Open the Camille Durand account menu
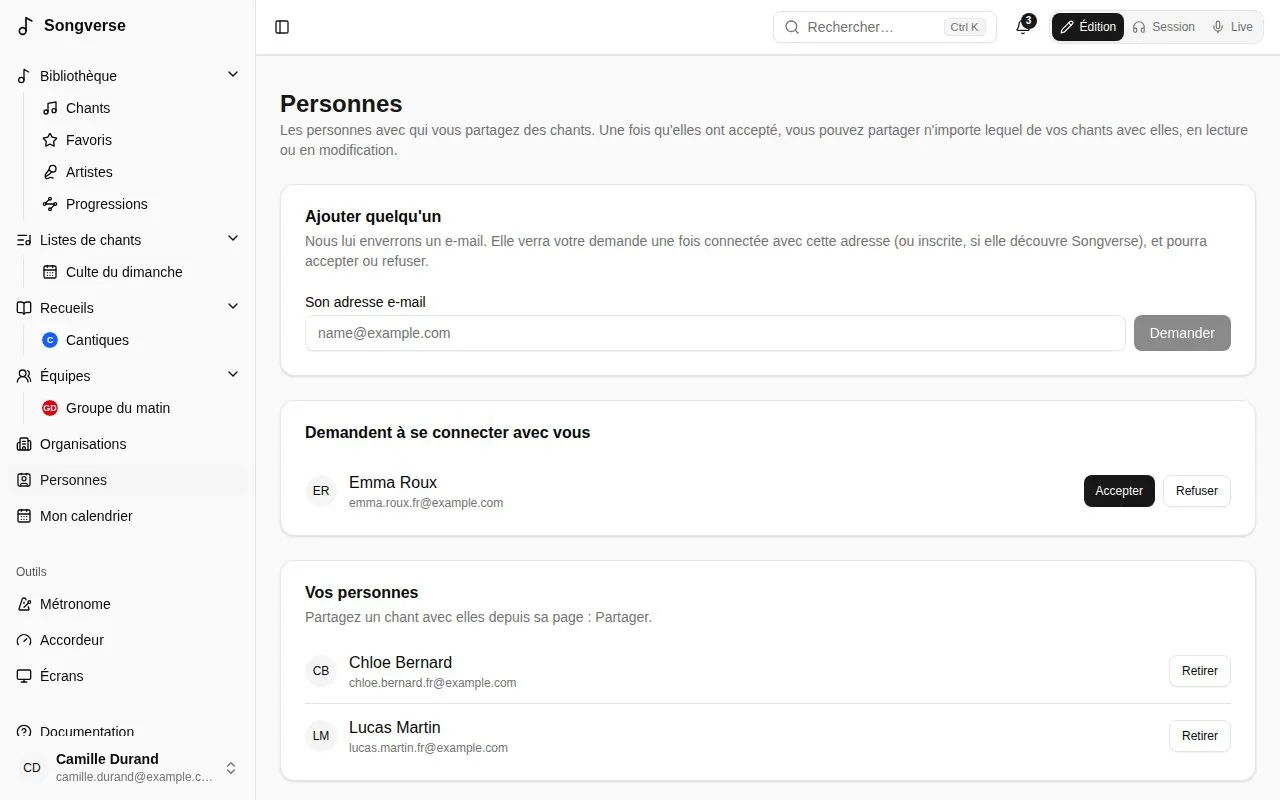This screenshot has height=800, width=1280. pyautogui.click(x=128, y=767)
